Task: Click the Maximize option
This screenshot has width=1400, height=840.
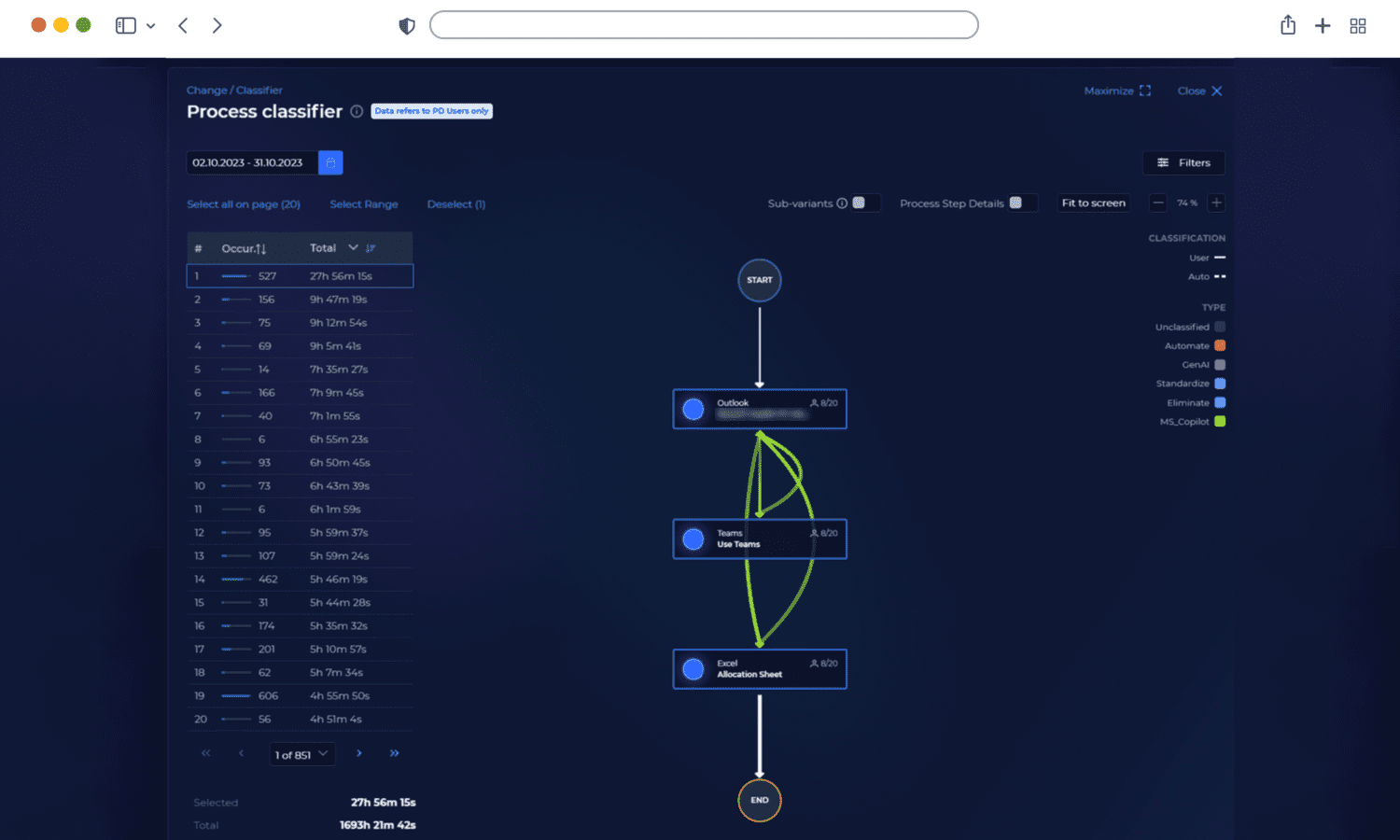Action: coord(1116,91)
